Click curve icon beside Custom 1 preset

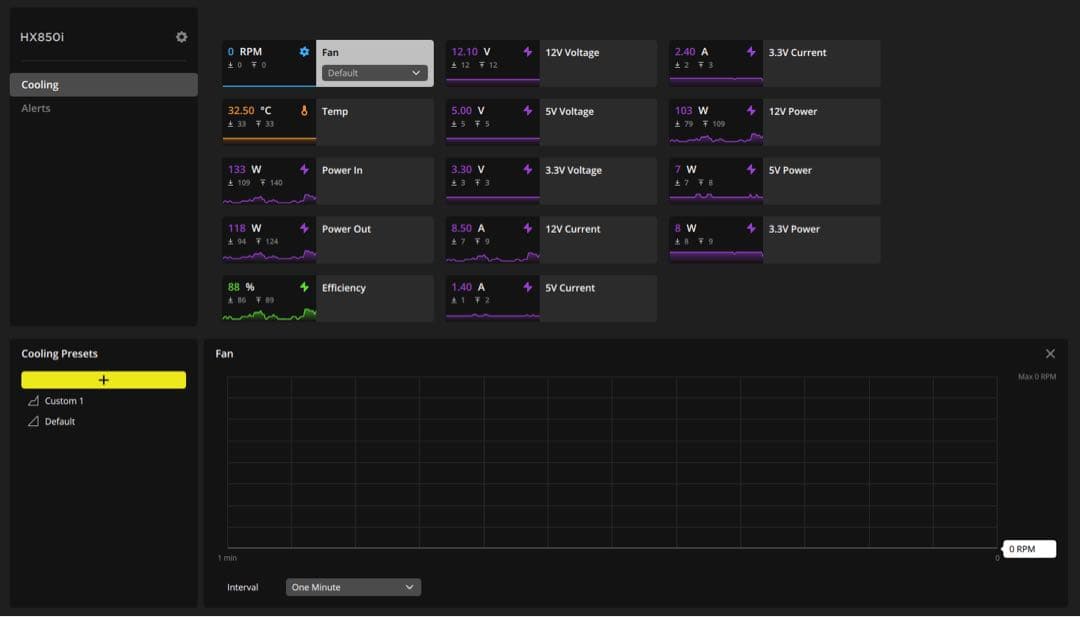(x=33, y=401)
